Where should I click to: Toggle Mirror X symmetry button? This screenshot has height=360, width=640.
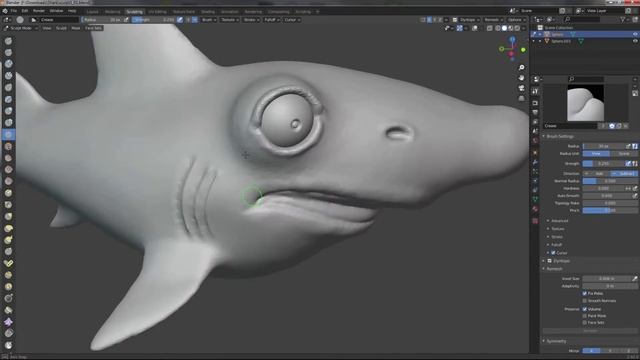[x=591, y=351]
